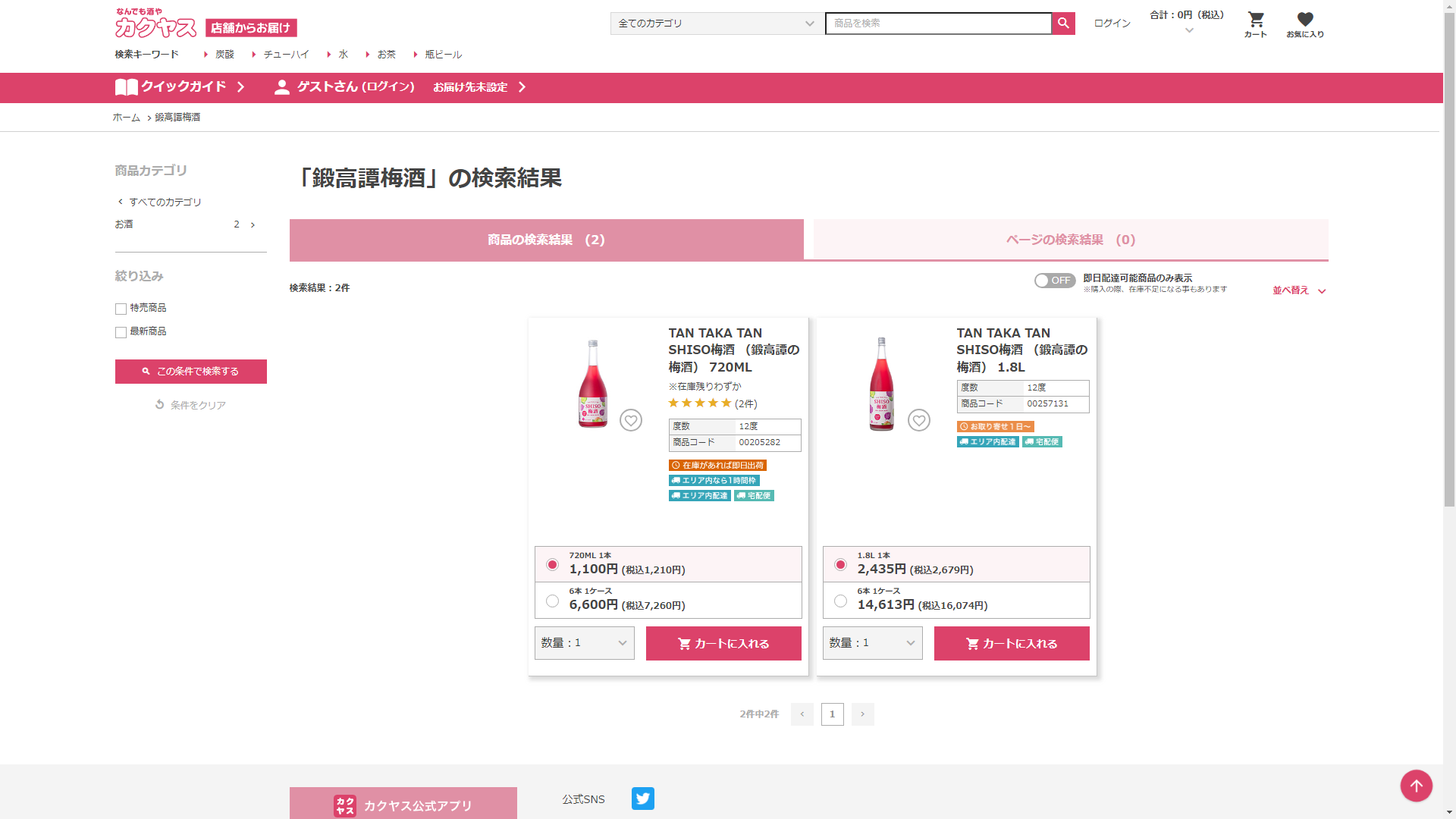Open the shopping cart icon

coord(1256,24)
